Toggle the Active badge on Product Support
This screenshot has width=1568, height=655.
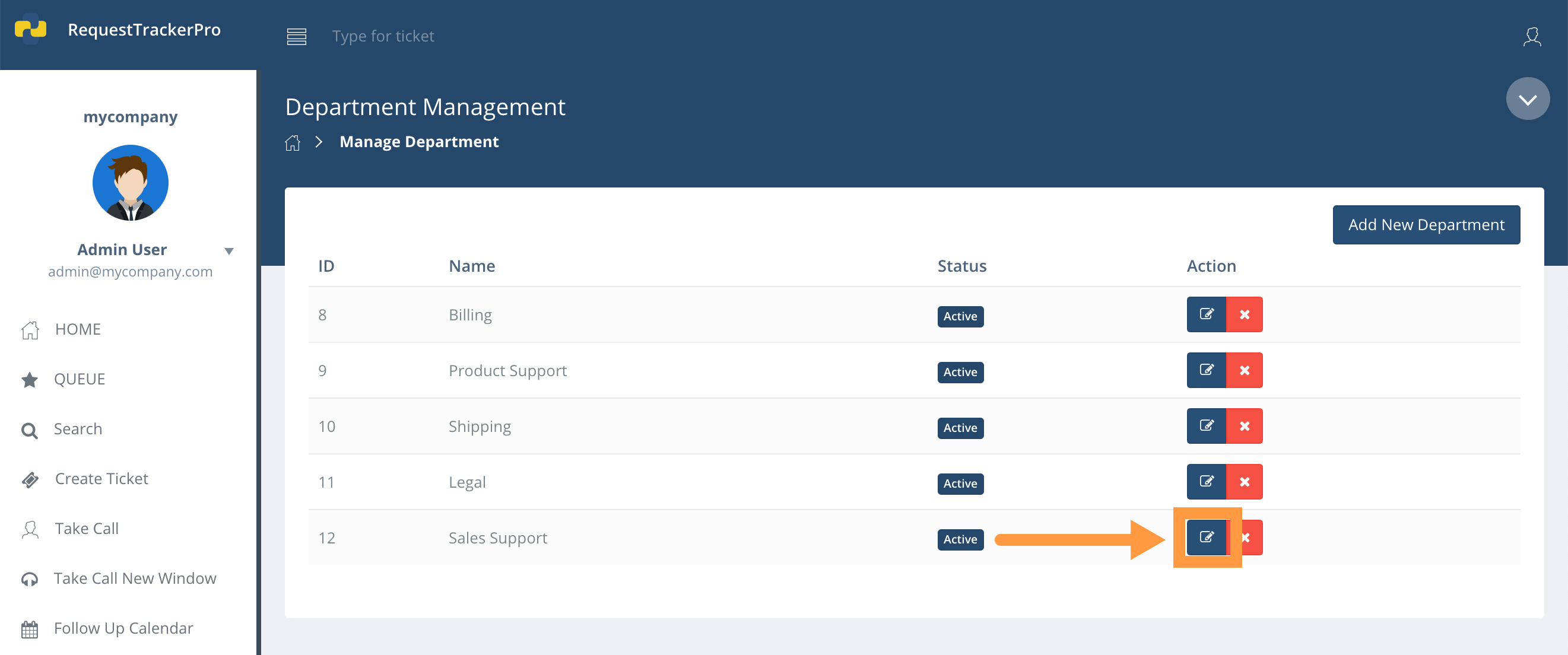pos(960,372)
